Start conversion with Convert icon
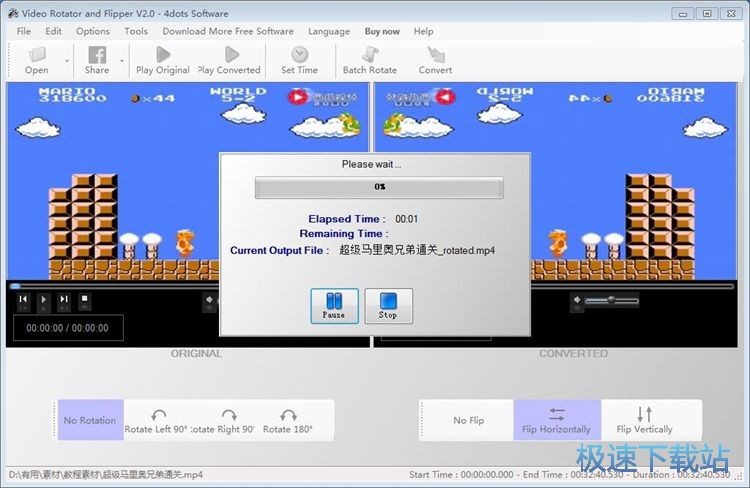Viewport: 750px width, 488px height. [435, 60]
